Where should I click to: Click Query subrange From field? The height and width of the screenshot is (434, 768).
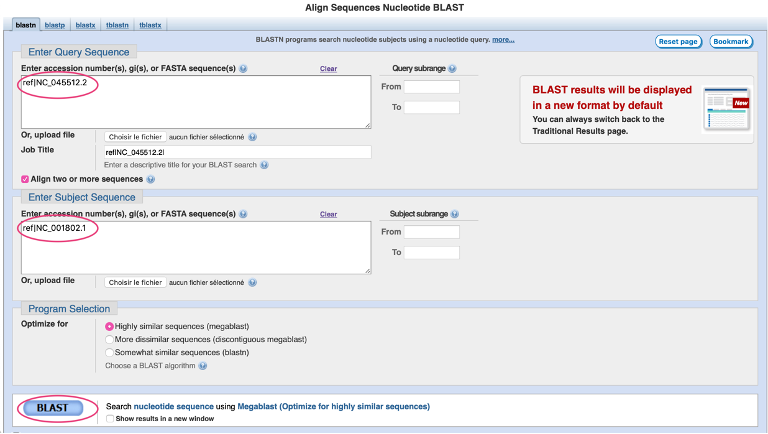coord(432,87)
